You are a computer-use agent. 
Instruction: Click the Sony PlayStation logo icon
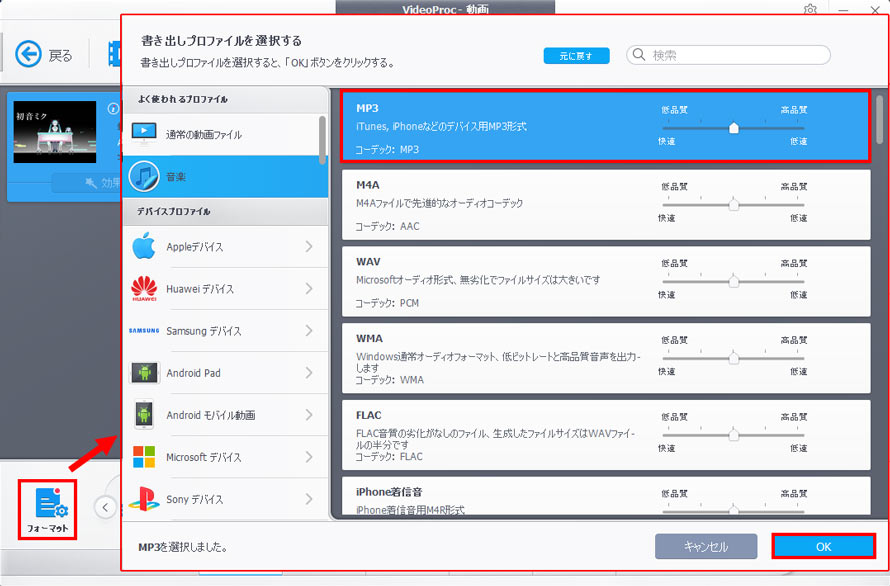point(144,499)
